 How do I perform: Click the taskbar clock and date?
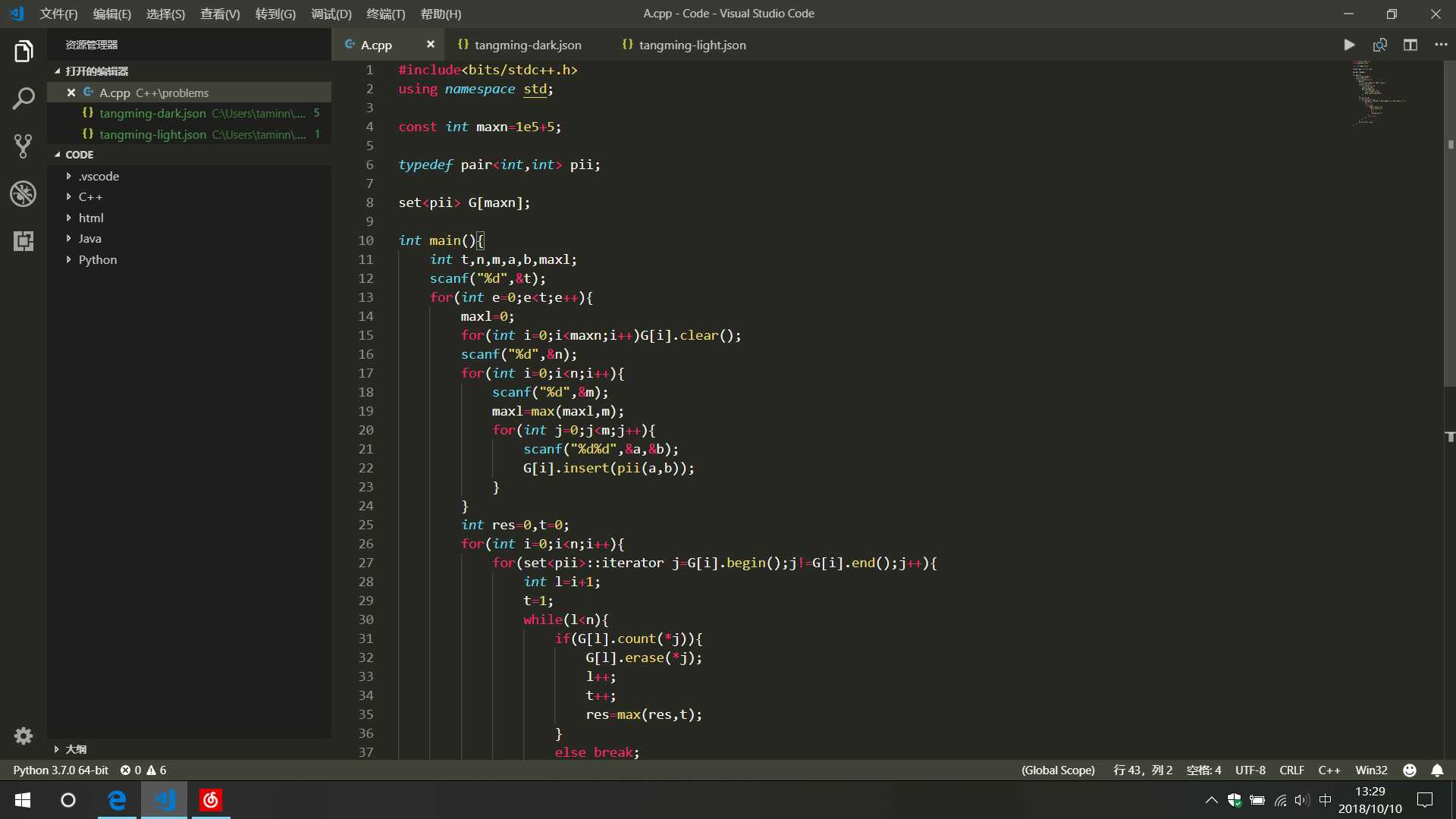[1370, 800]
